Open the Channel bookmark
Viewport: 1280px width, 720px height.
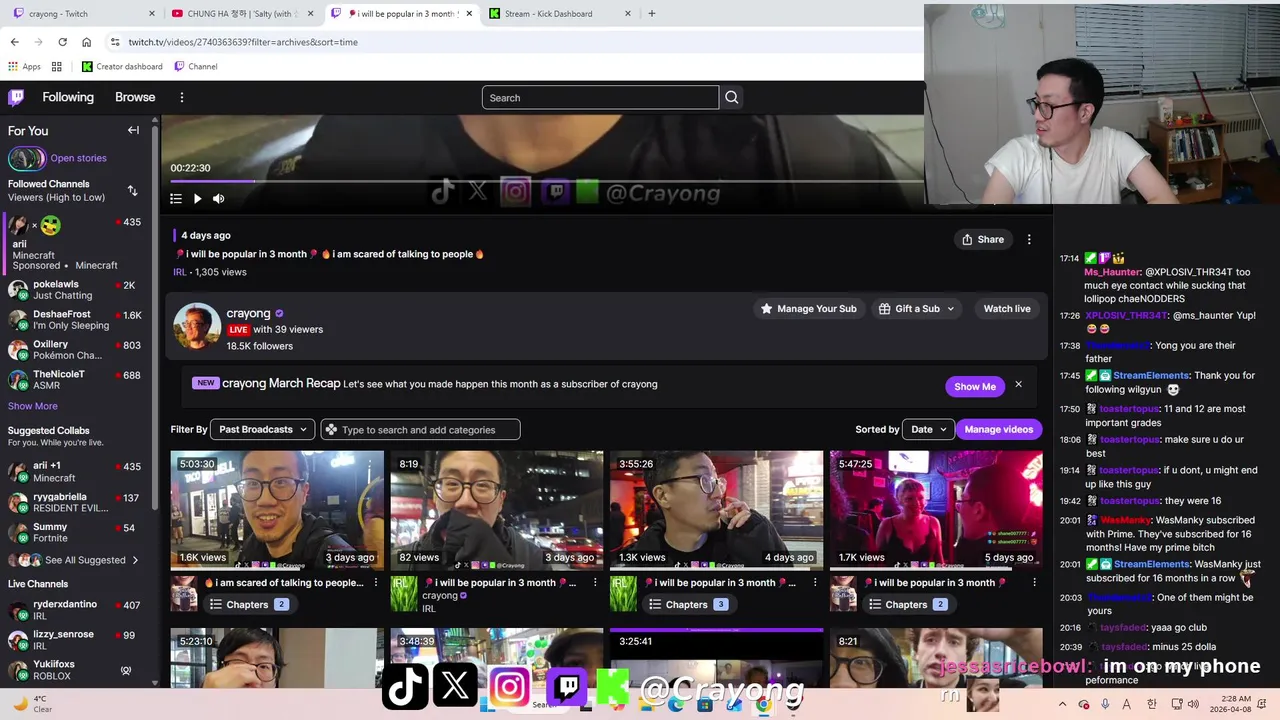click(195, 66)
